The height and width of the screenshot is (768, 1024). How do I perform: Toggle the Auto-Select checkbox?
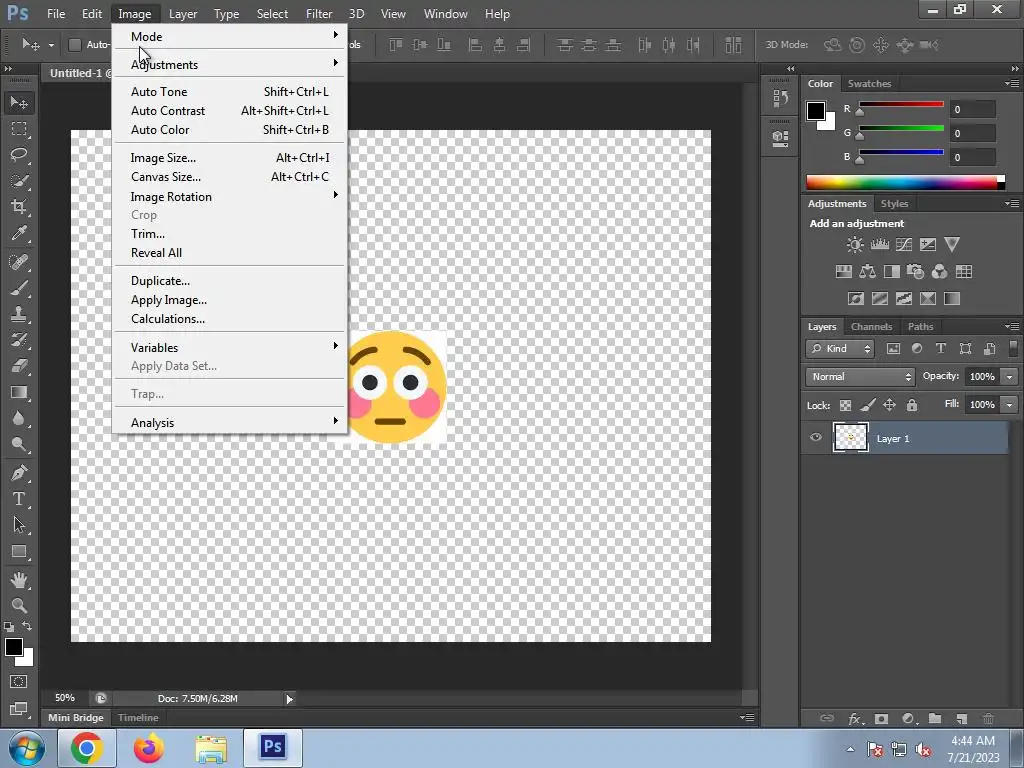pyautogui.click(x=74, y=44)
